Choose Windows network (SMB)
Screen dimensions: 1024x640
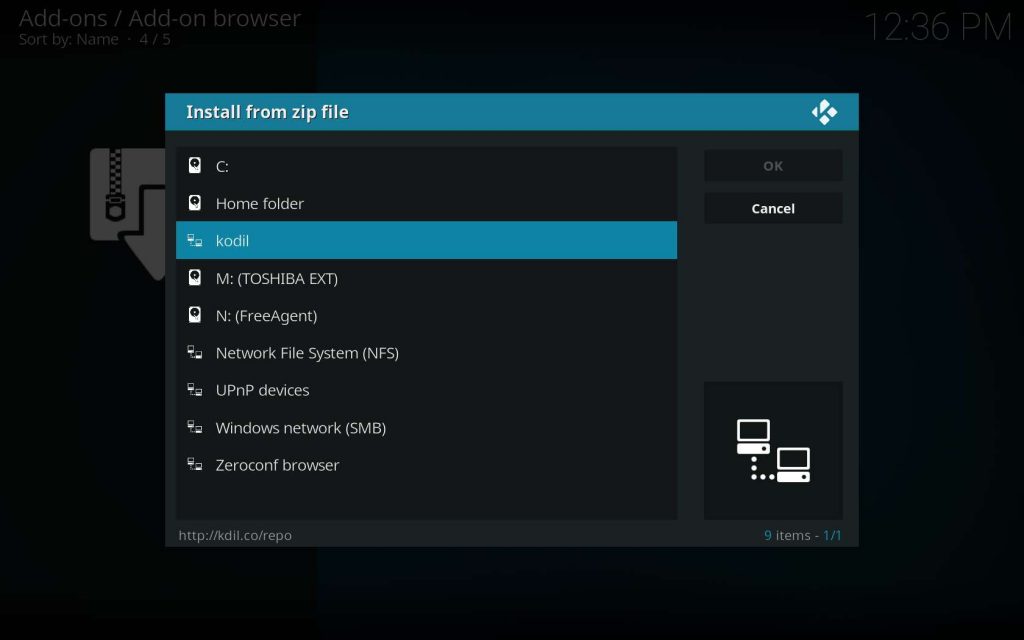(x=426, y=428)
